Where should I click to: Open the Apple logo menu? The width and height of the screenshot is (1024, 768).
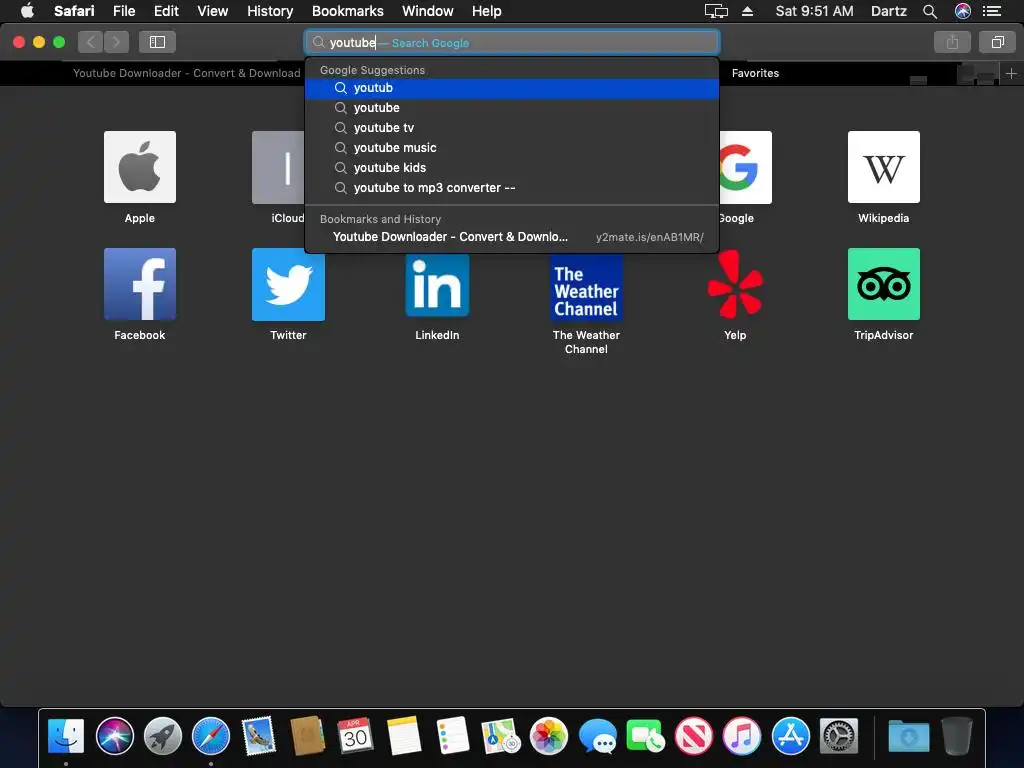pos(27,10)
